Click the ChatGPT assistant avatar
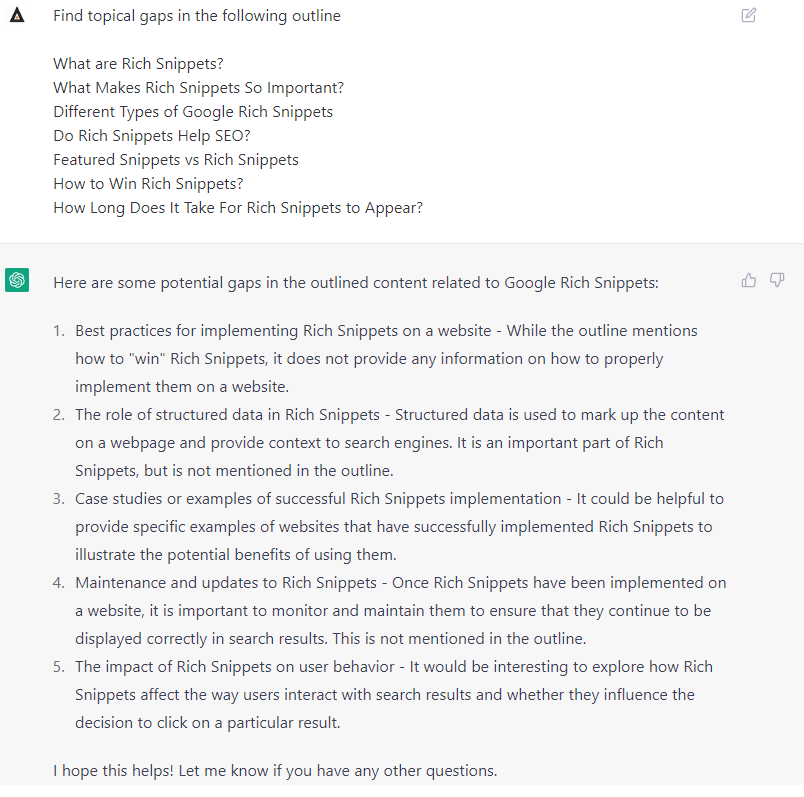This screenshot has height=797, width=804. coord(16,282)
